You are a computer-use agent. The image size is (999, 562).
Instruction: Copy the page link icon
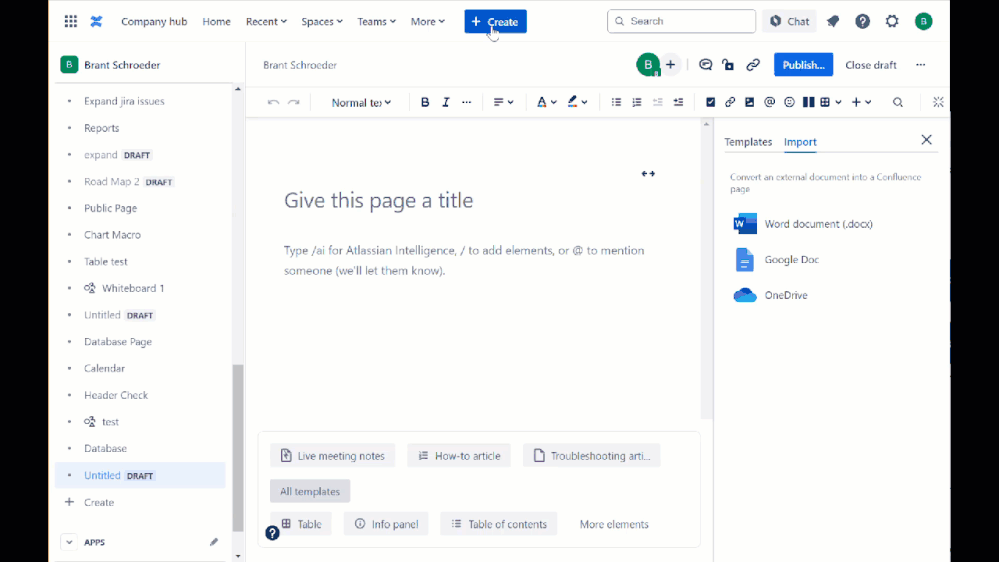point(753,64)
